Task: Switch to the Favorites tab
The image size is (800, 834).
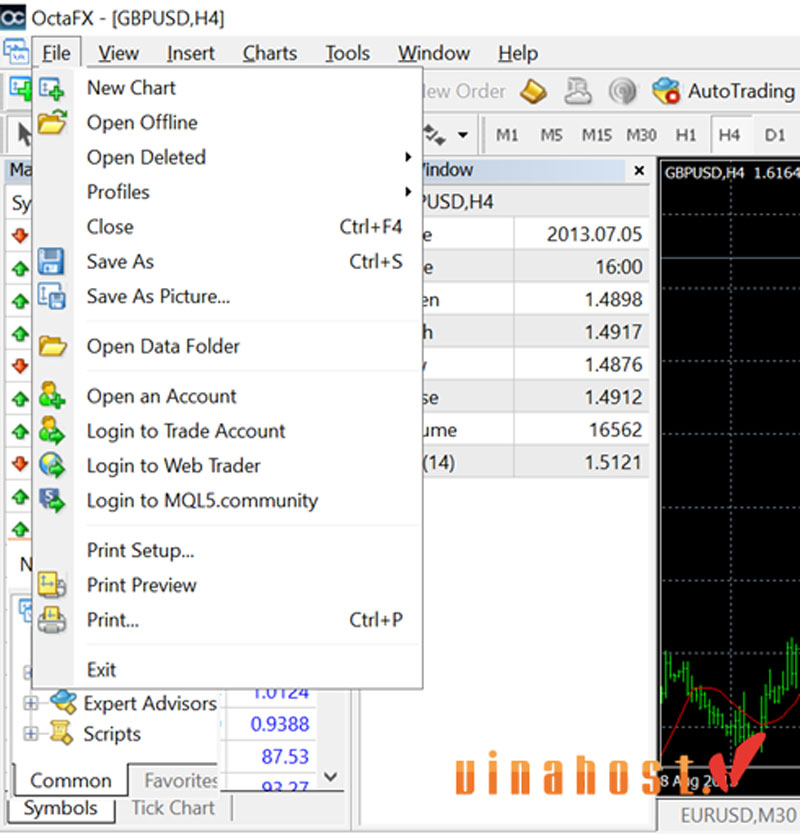Action: click(180, 780)
